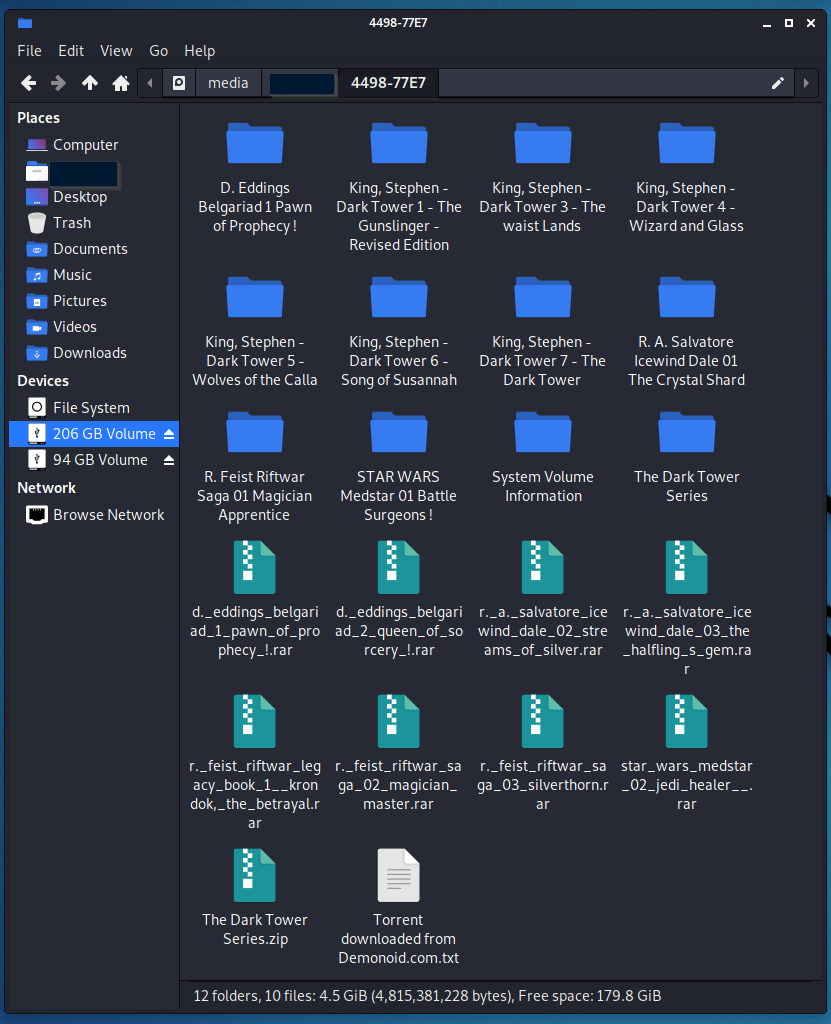Screen dimensions: 831x1024
Task: Open the Go menu
Action: coord(158,51)
